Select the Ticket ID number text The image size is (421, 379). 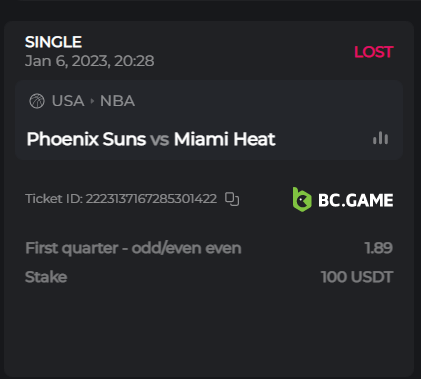[151, 199]
